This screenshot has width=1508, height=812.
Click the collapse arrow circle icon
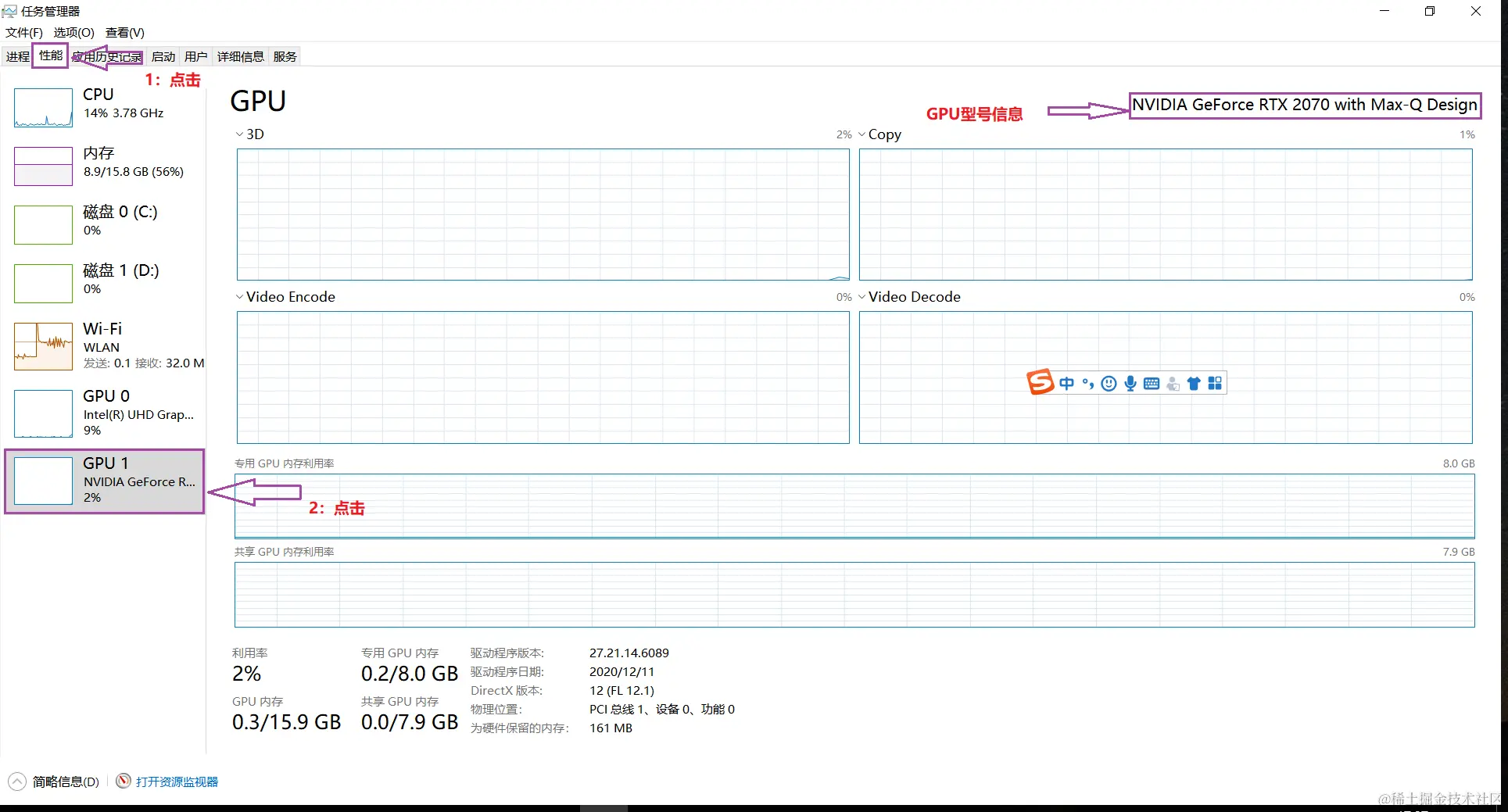tap(17, 781)
